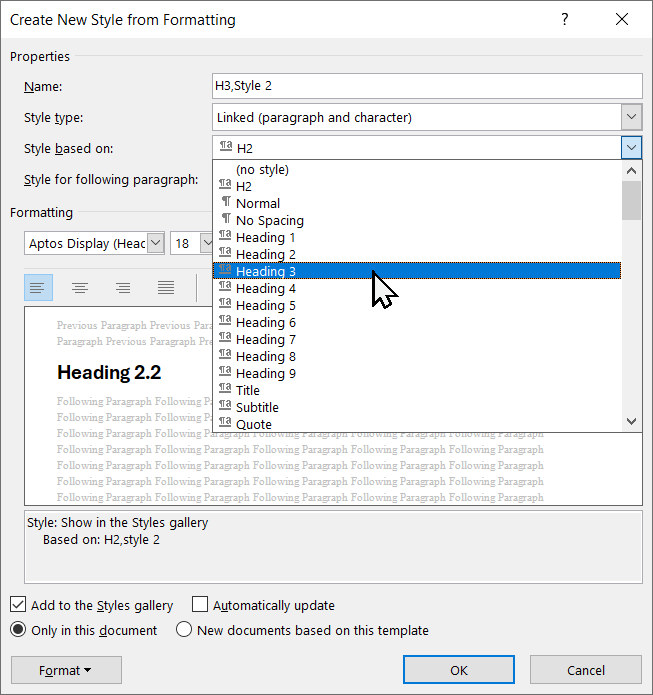Choose the justify alignment icon
Viewport: 653px width, 695px height.
point(166,288)
